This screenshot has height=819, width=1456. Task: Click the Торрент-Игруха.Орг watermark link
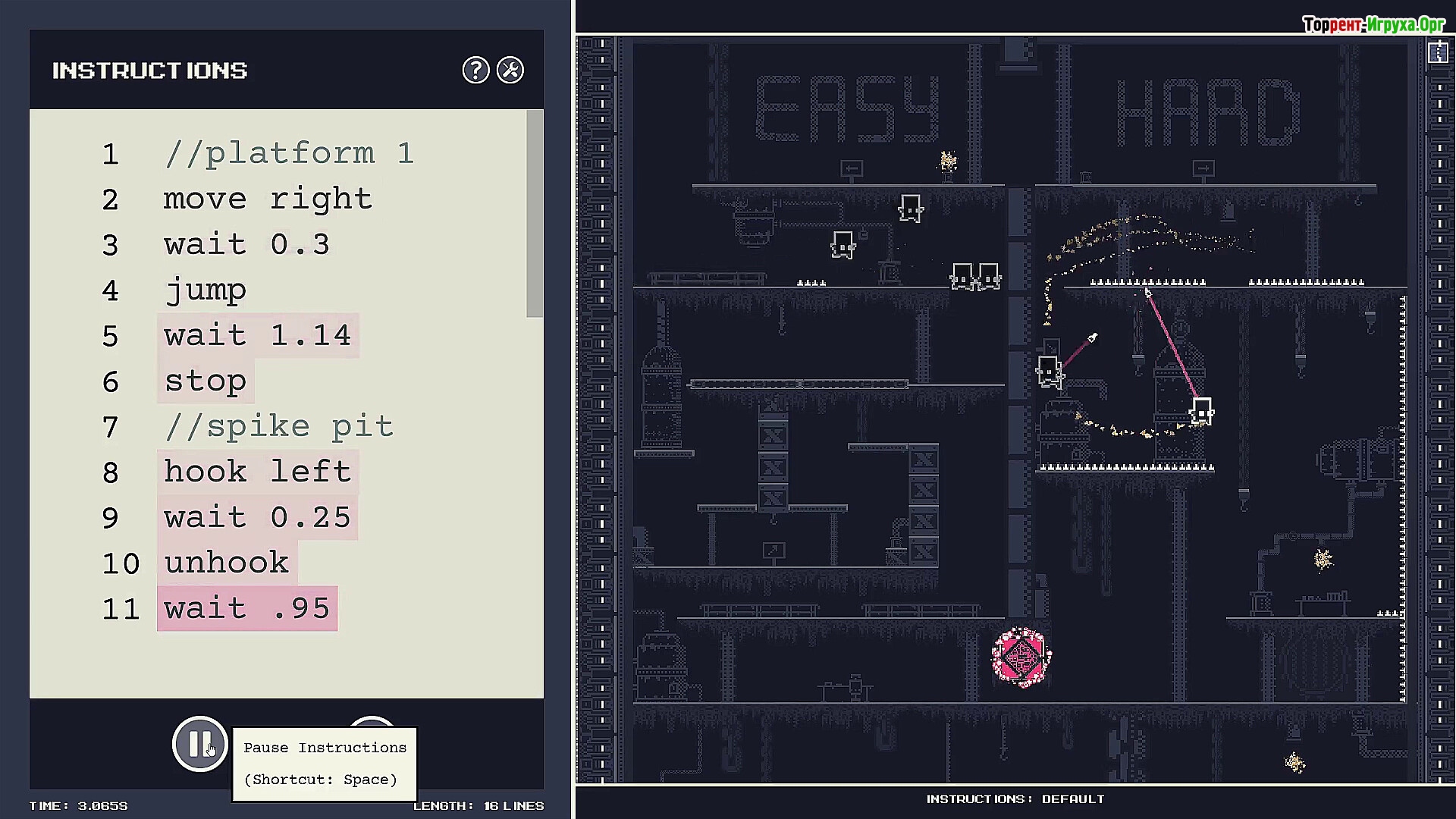(1373, 25)
